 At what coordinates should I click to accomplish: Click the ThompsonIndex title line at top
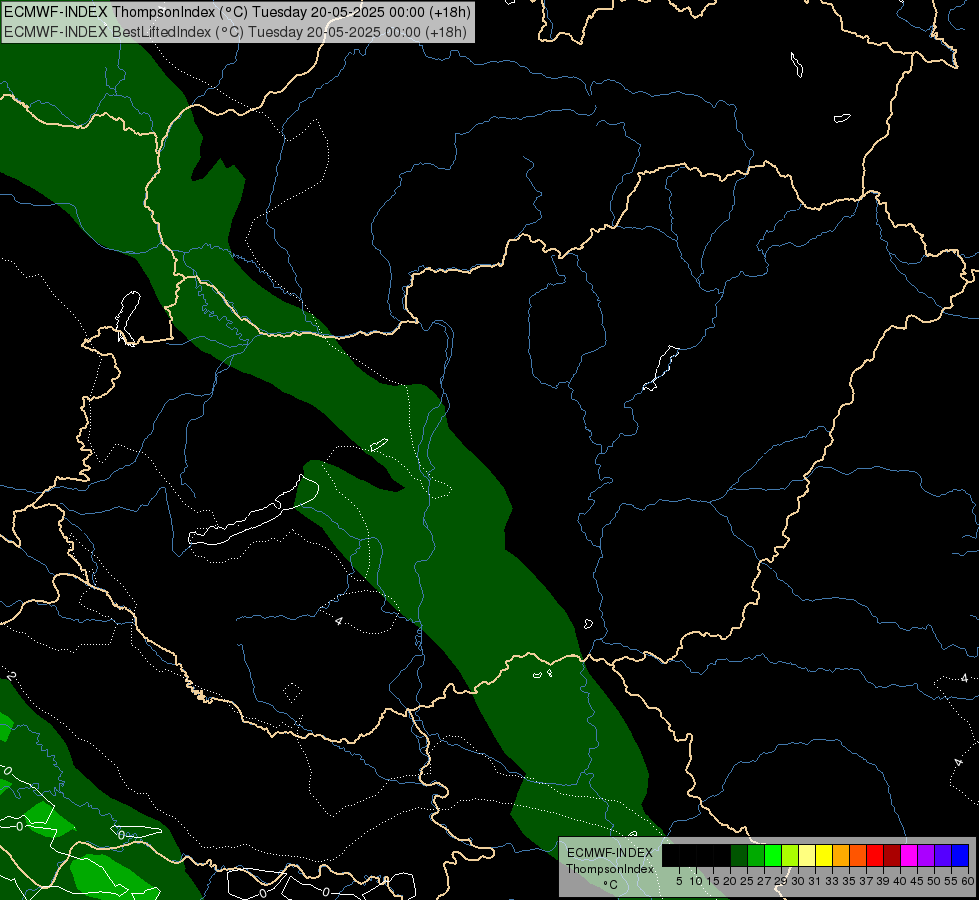(237, 12)
